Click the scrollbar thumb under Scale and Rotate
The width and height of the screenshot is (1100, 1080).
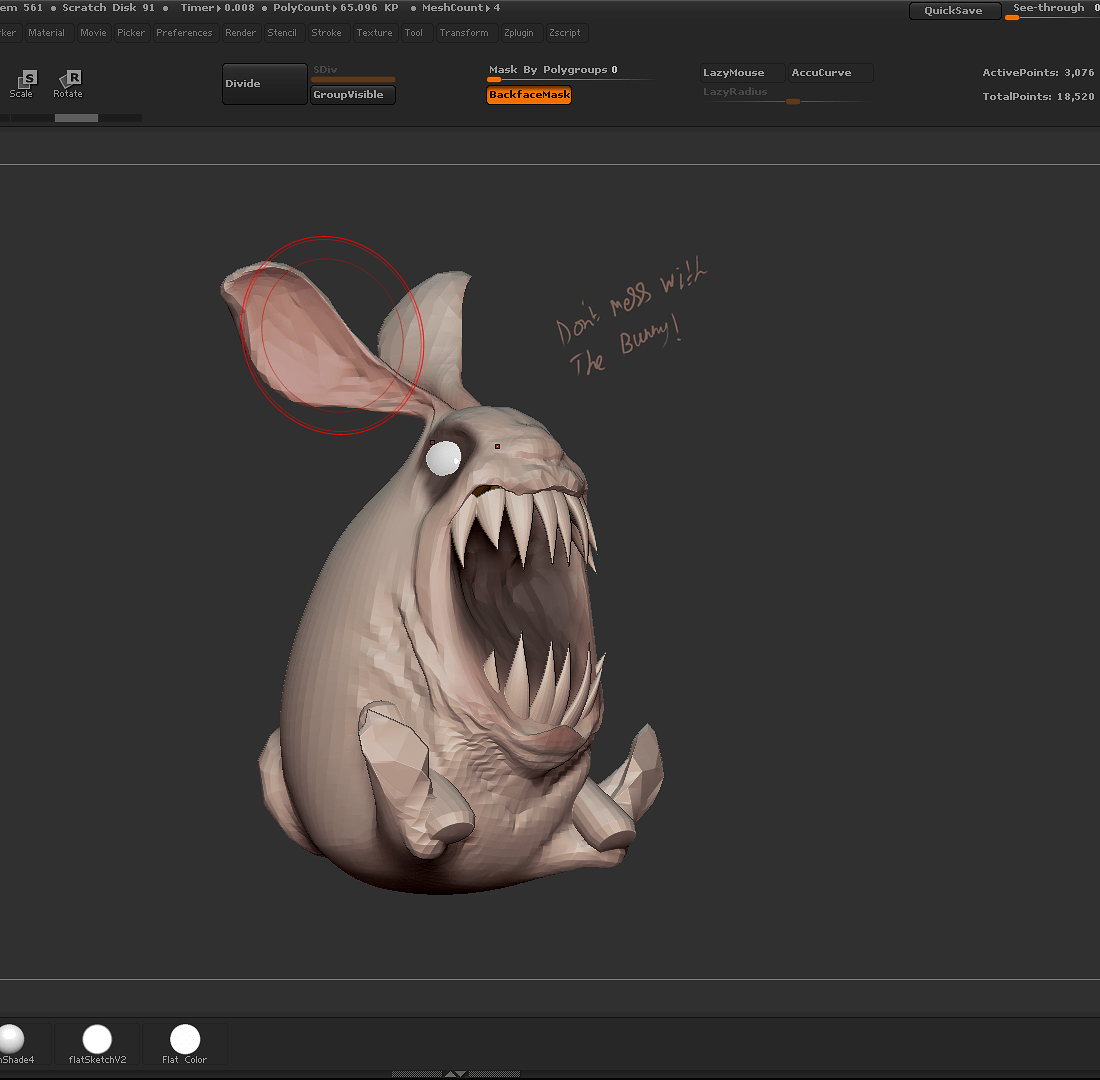(76, 118)
